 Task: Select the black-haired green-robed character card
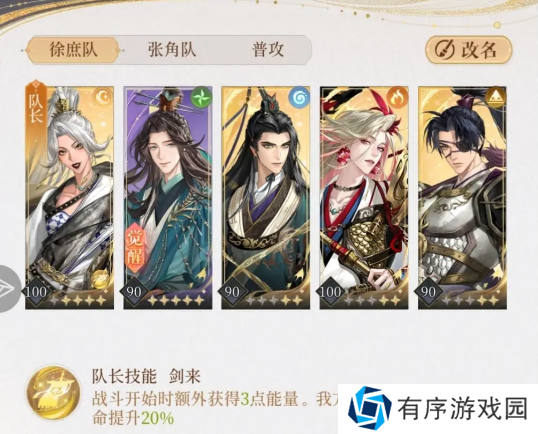point(266,198)
